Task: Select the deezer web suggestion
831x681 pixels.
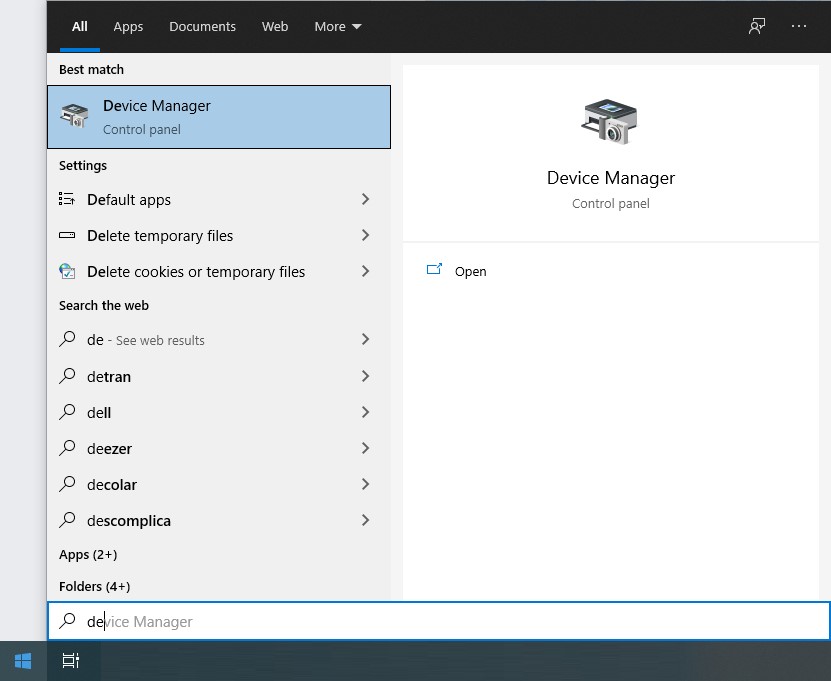Action: [219, 448]
